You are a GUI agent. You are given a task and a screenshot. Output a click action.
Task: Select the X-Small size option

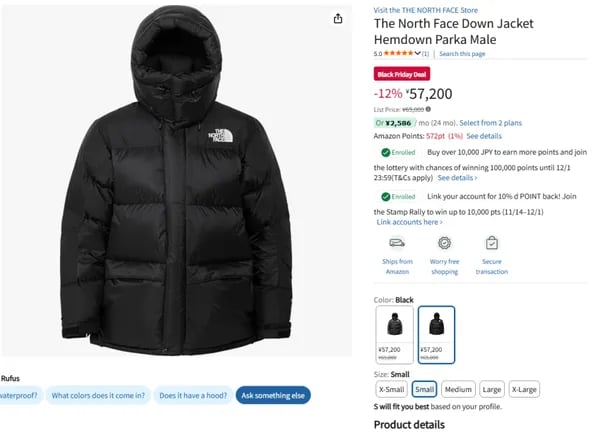(x=391, y=389)
